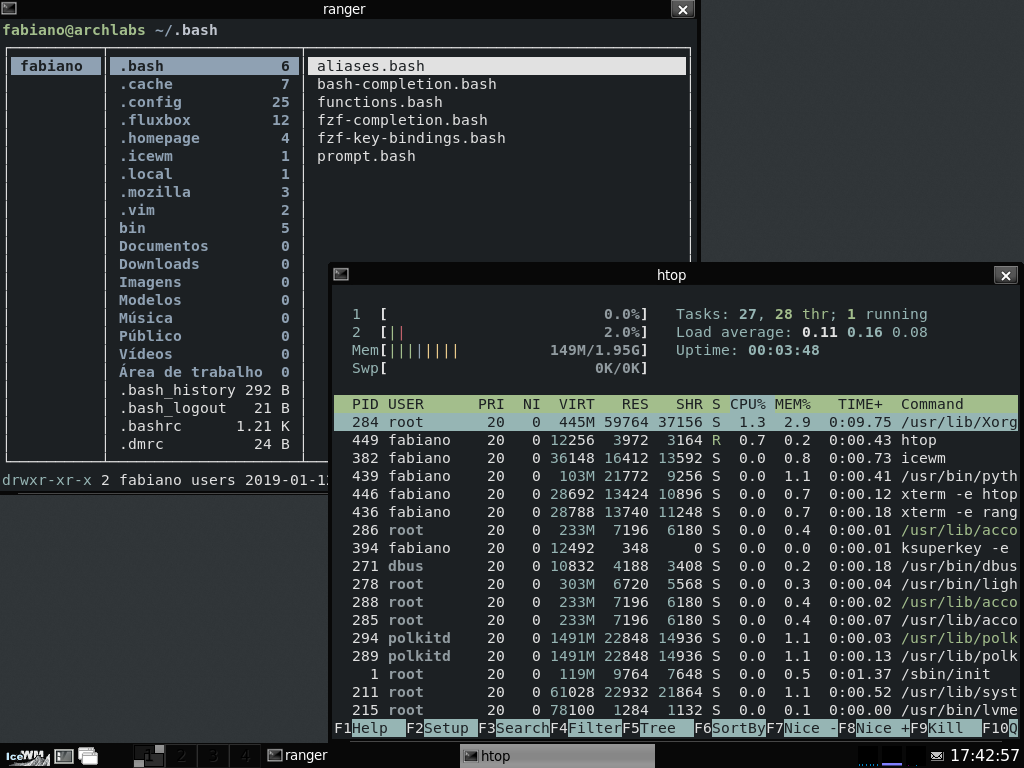Select the Downloads folder in ranger
Screen dimensions: 1024x768
(204, 264)
